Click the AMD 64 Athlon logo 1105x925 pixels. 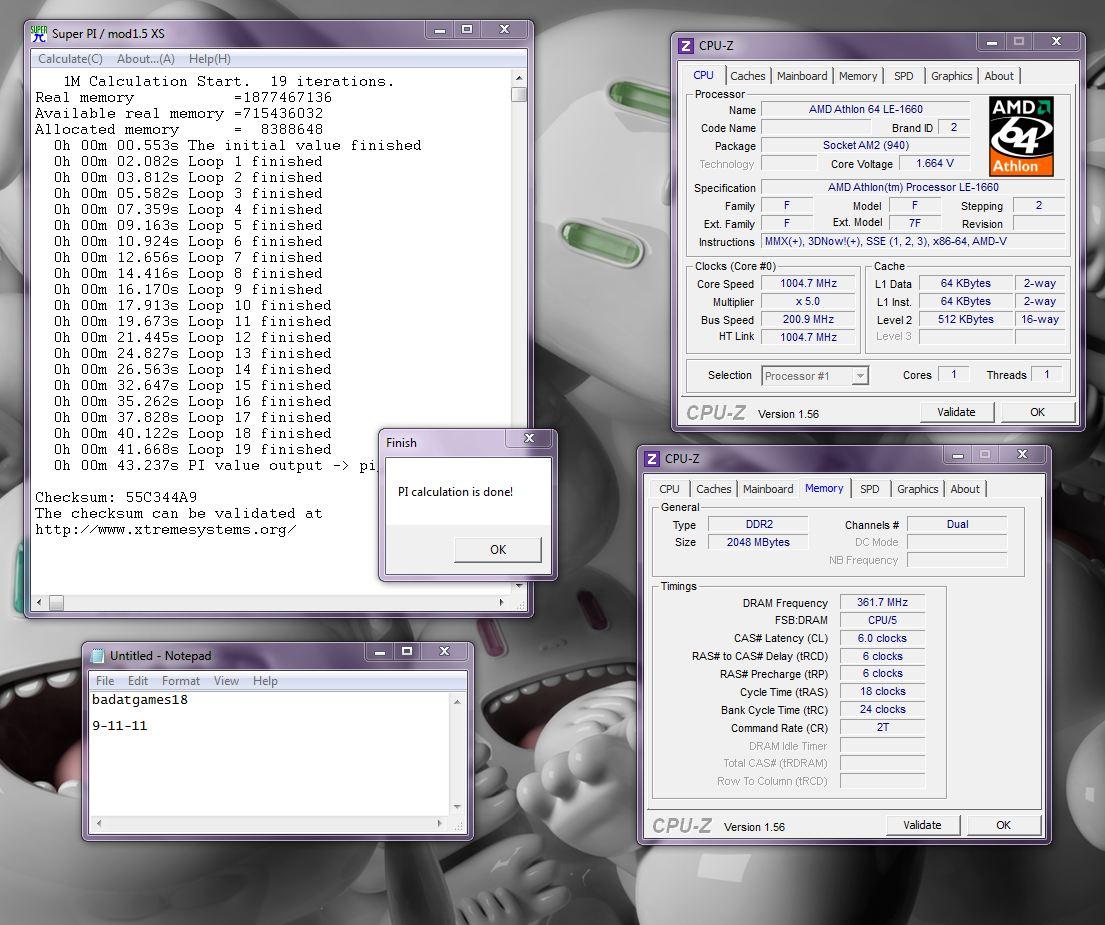coord(1021,137)
